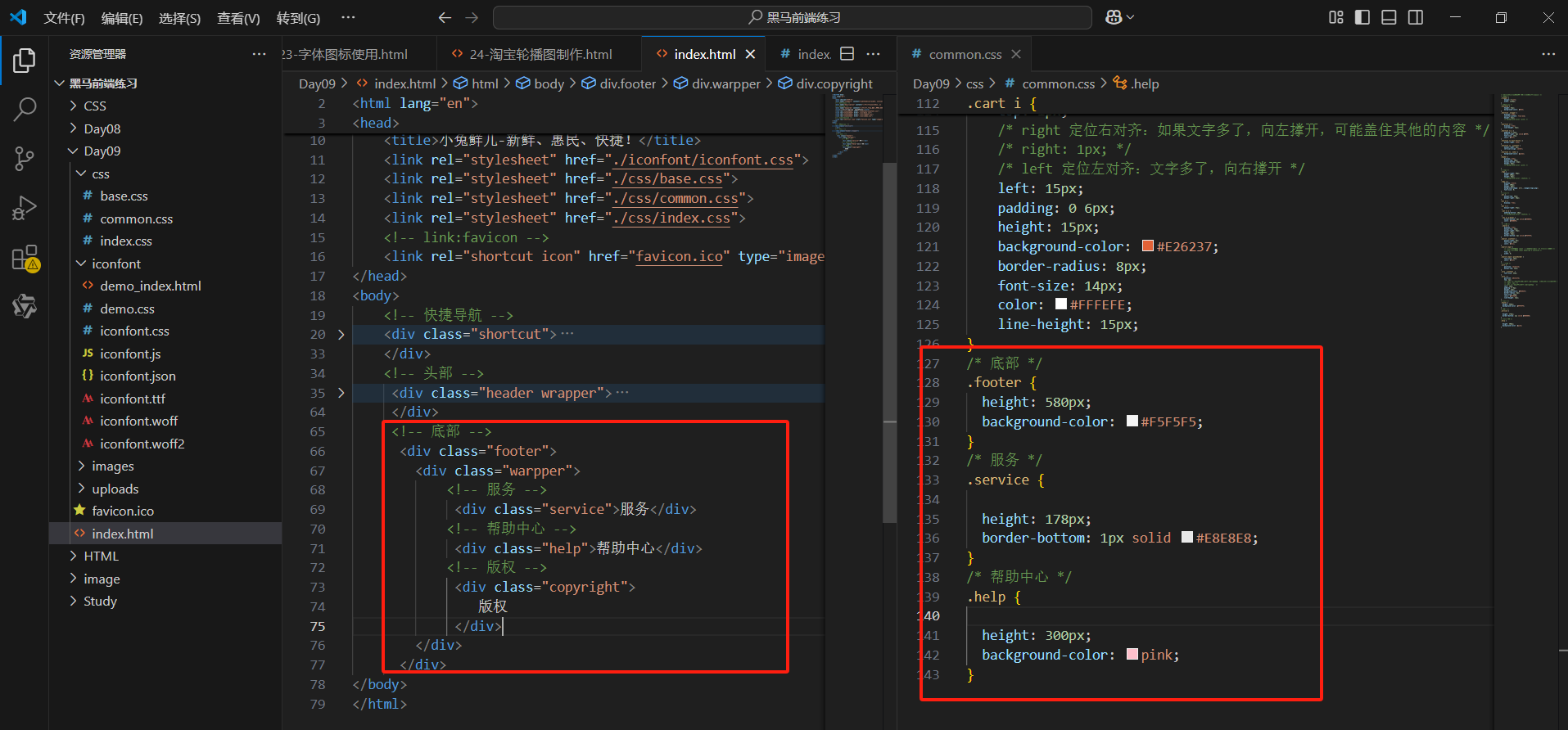The image size is (1568, 730).
Task: Toggle the primary side bar visibility
Action: 1362,17
